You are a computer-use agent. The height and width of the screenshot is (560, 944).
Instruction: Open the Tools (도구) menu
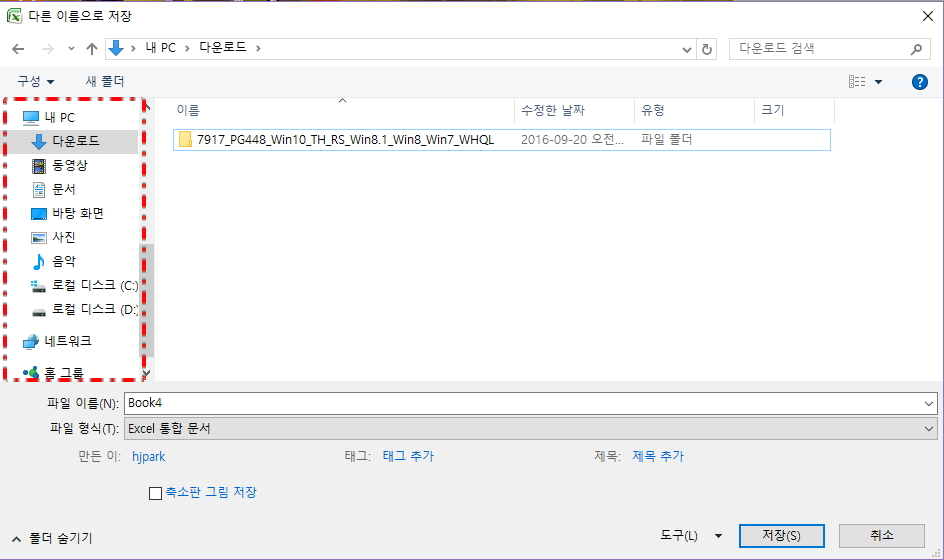tap(691, 536)
